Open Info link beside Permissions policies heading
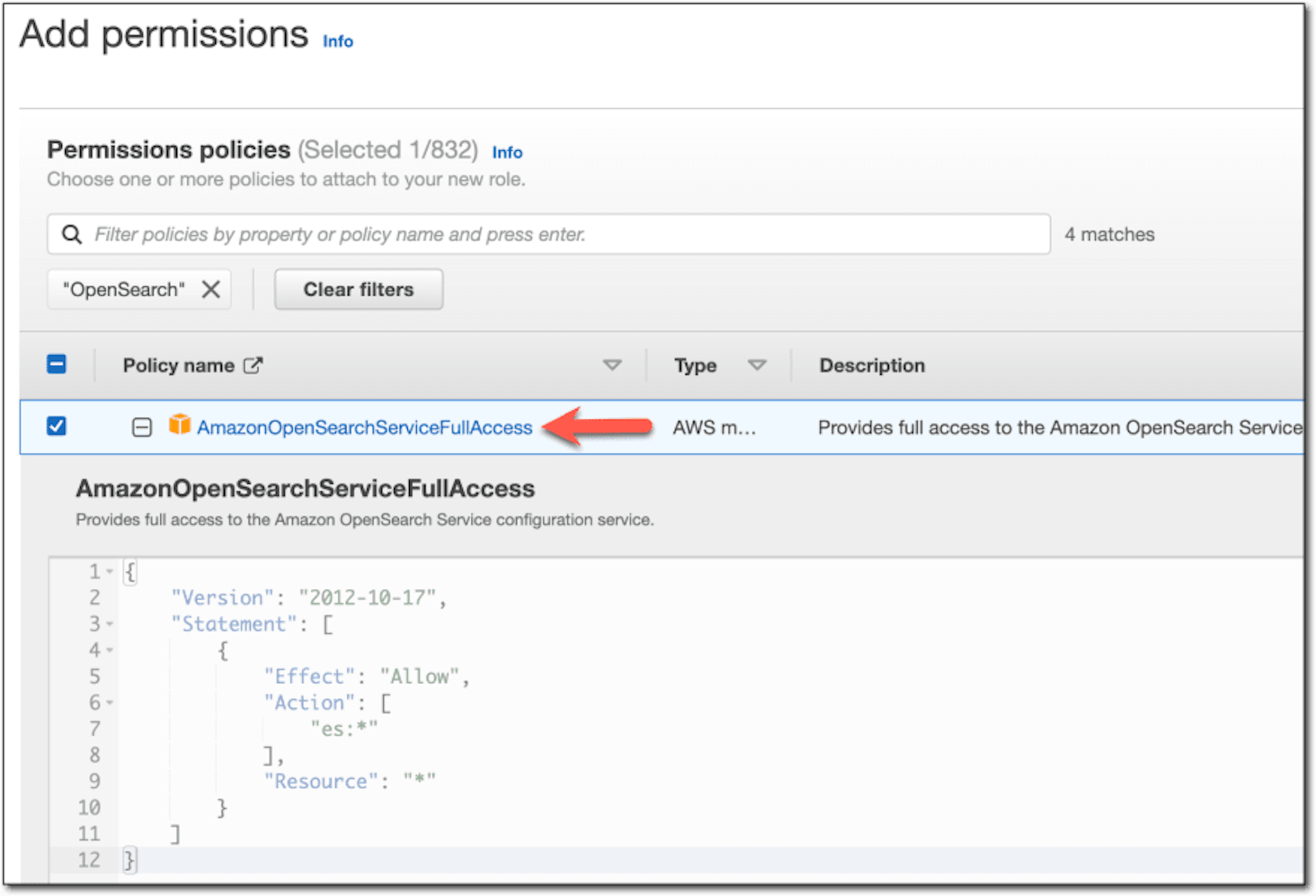Image resolution: width=1316 pixels, height=896 pixels. 507,152
